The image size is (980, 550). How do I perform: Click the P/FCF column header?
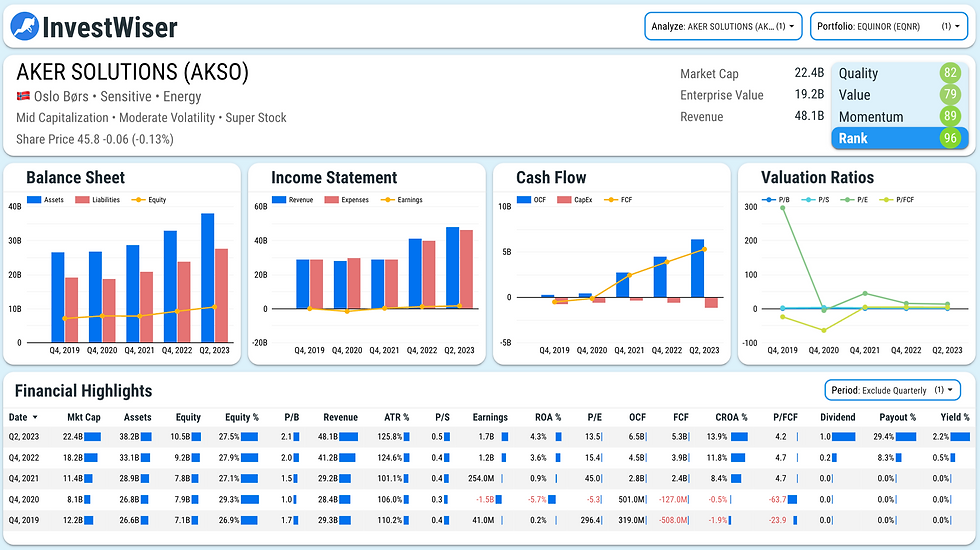786,418
